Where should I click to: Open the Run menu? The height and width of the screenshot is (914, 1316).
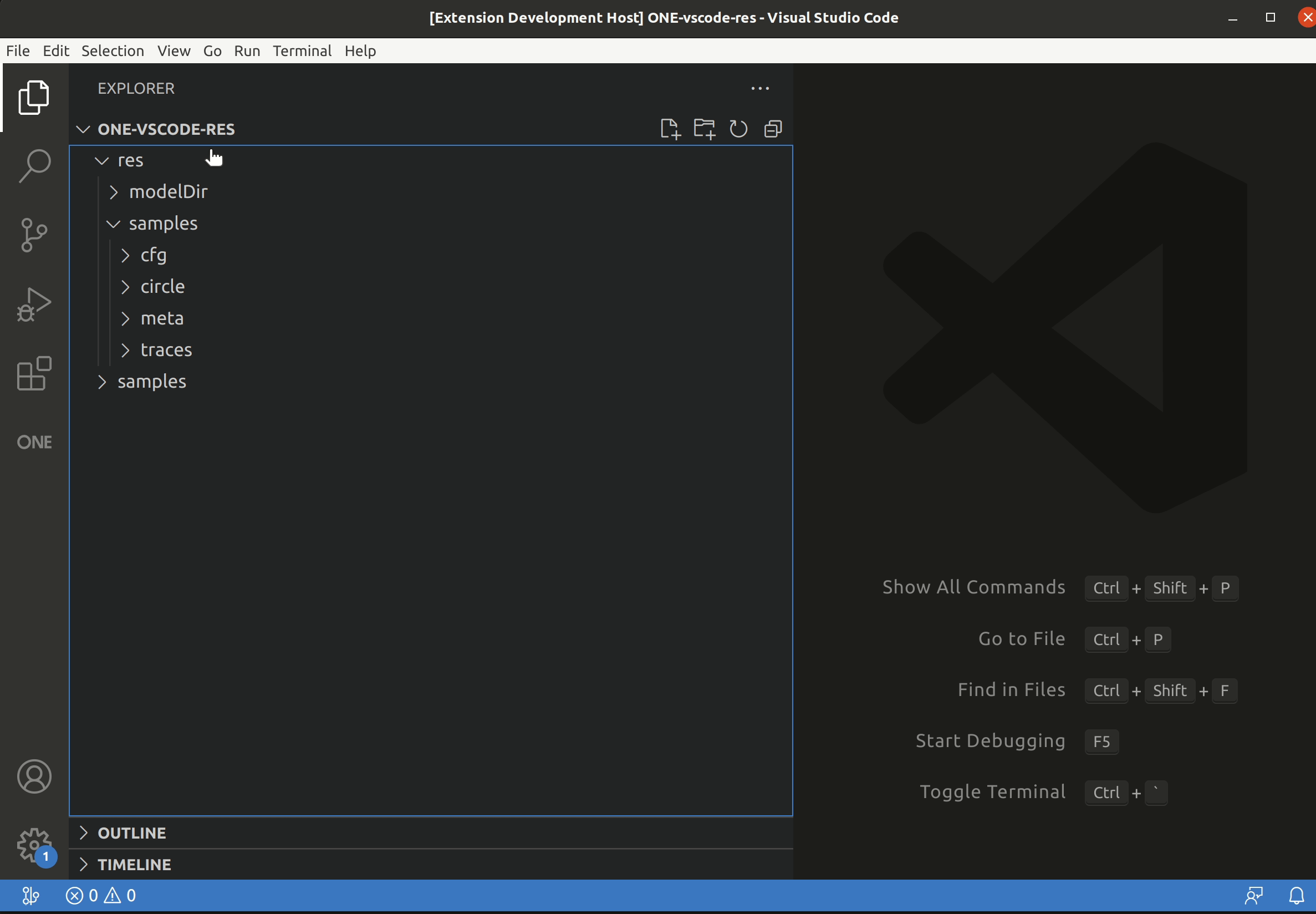(x=246, y=50)
